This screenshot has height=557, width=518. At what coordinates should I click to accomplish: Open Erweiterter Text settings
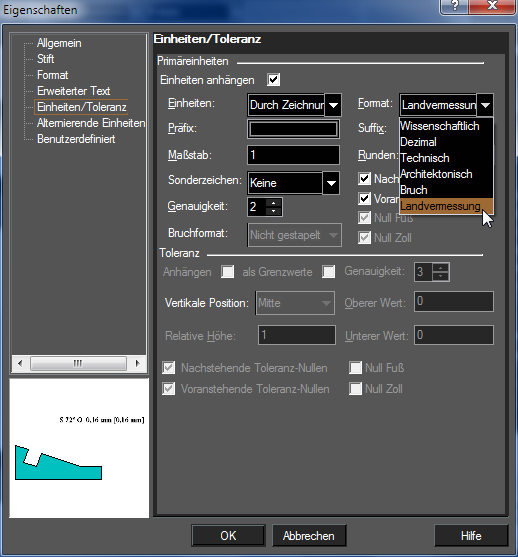(74, 91)
